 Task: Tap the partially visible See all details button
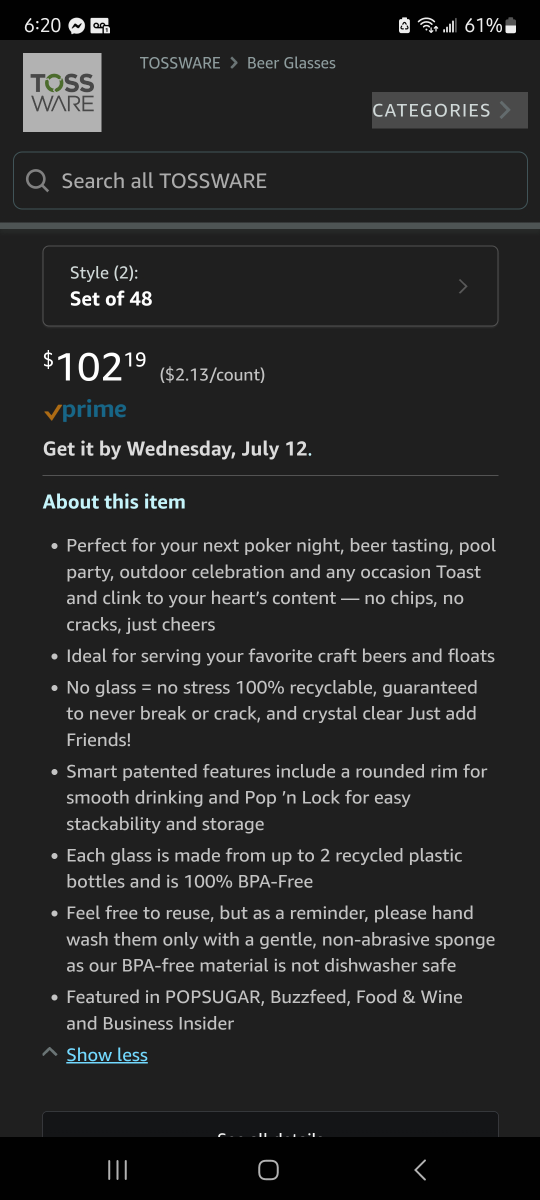coord(270,1127)
